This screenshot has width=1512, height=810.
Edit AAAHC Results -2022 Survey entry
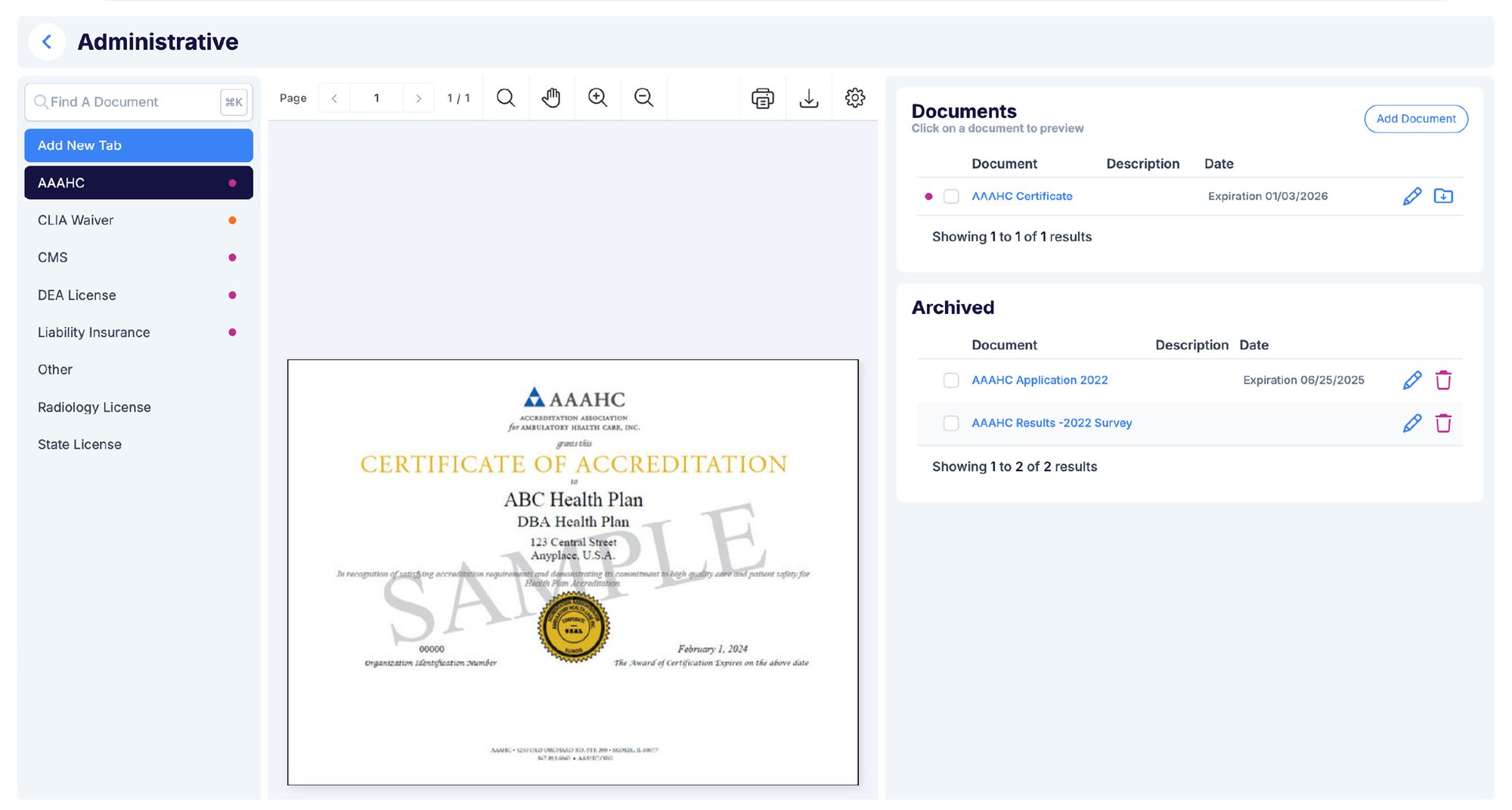pos(1412,423)
